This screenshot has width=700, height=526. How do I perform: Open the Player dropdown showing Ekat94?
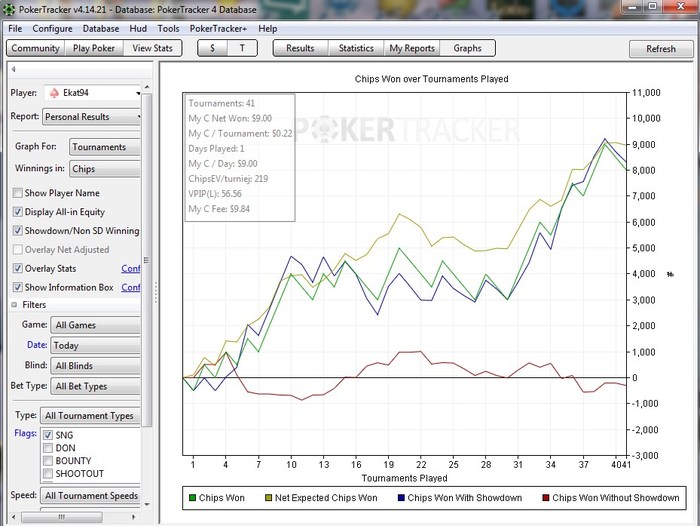(92, 93)
